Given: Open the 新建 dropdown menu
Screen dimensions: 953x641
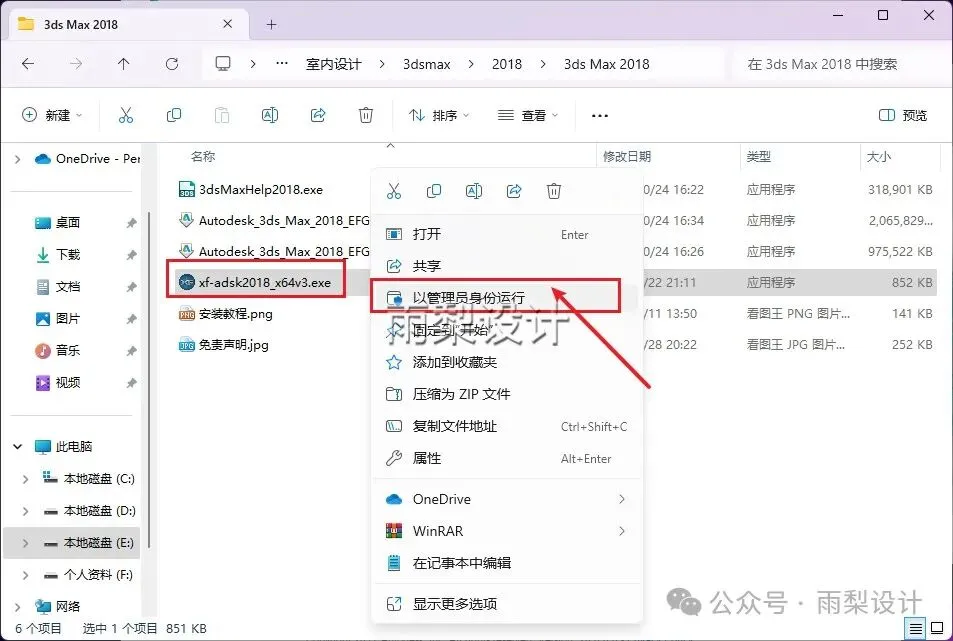Looking at the screenshot, I should click(x=52, y=115).
